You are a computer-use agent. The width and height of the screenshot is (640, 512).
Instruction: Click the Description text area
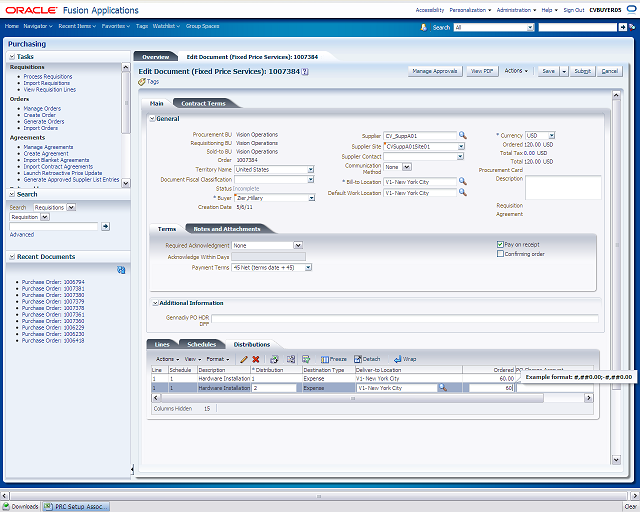563,188
